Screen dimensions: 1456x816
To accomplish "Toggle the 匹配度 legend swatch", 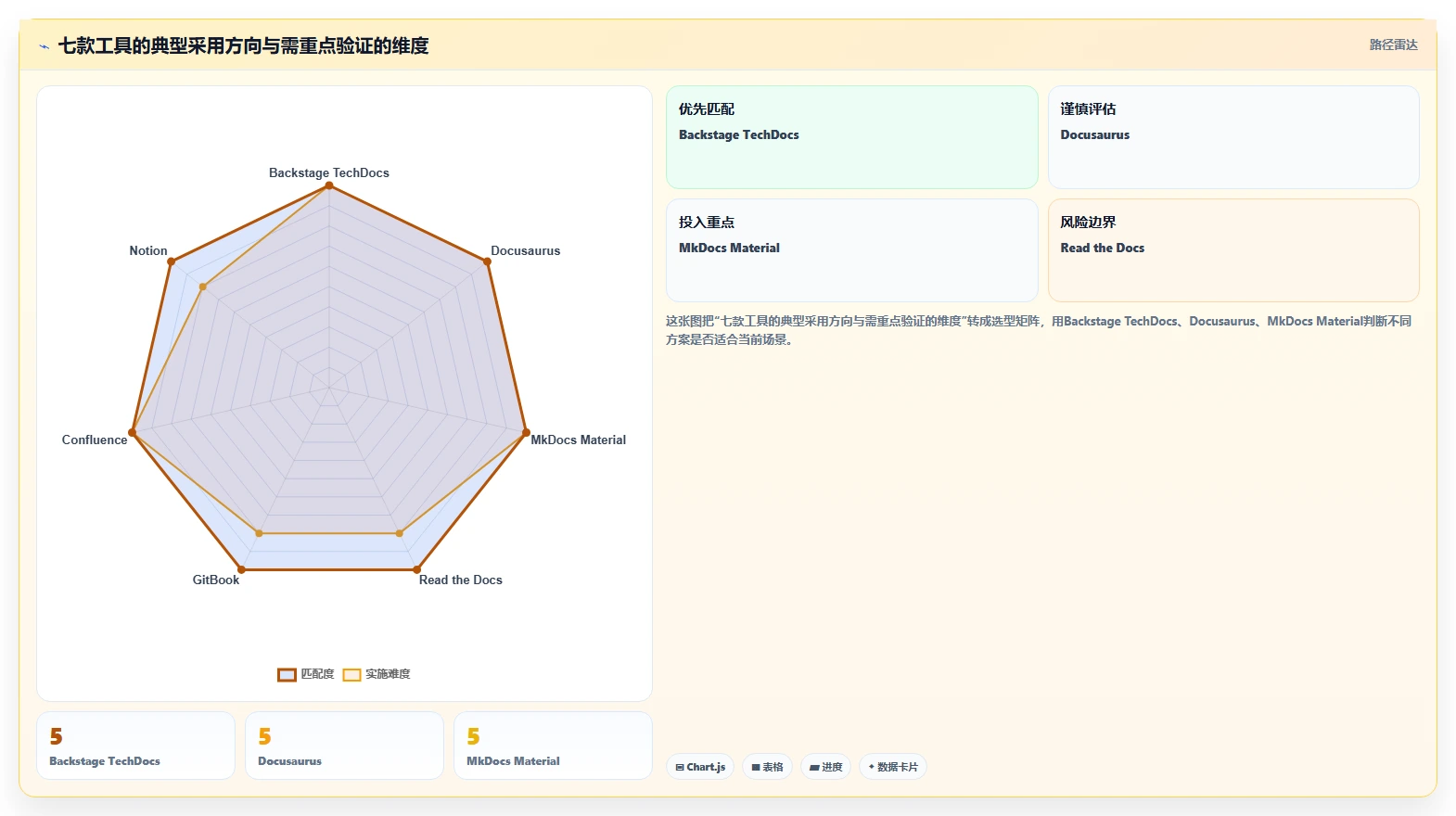I will (x=287, y=675).
